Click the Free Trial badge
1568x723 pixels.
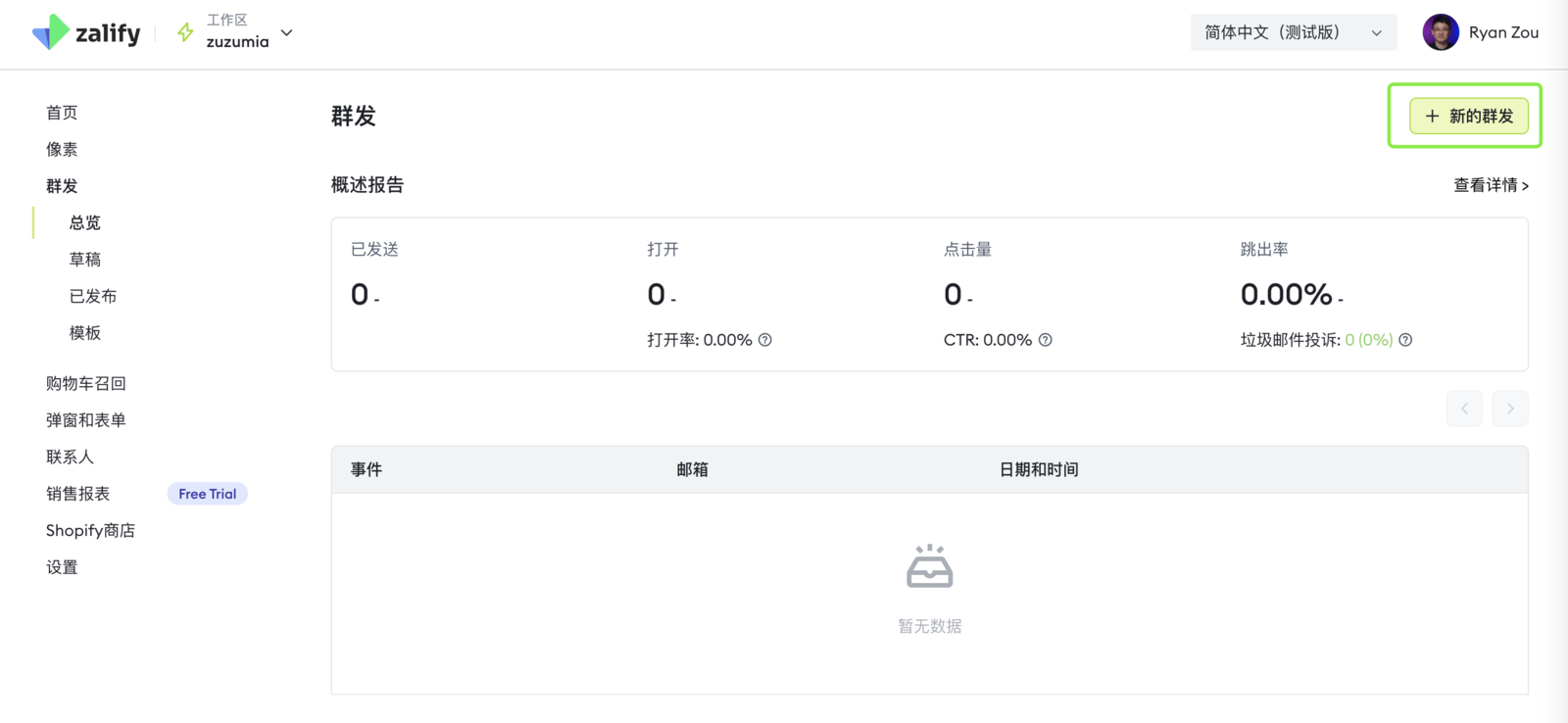tap(207, 494)
